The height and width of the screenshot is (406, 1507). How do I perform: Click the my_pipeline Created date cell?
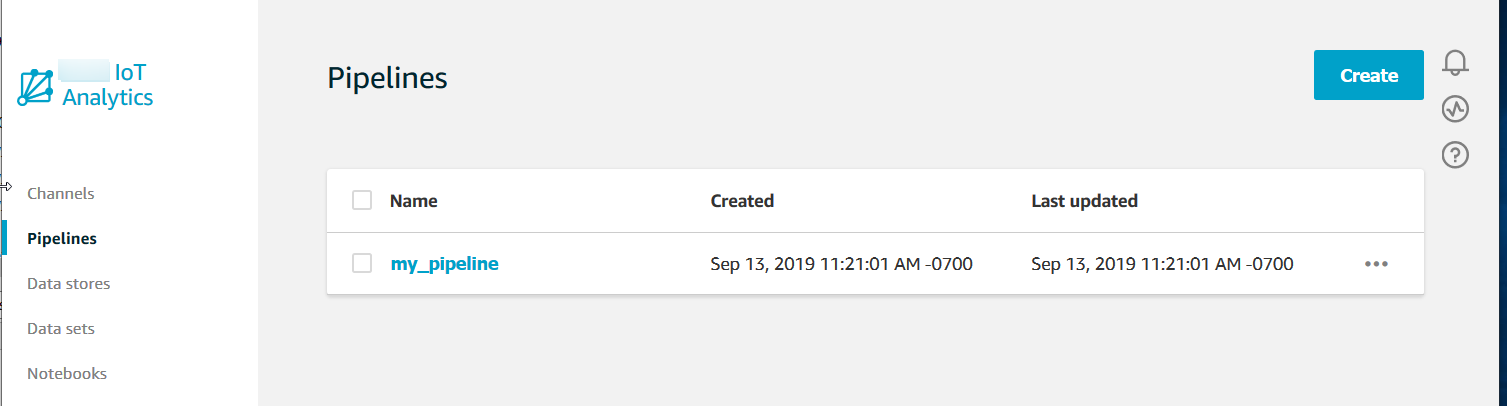(841, 264)
